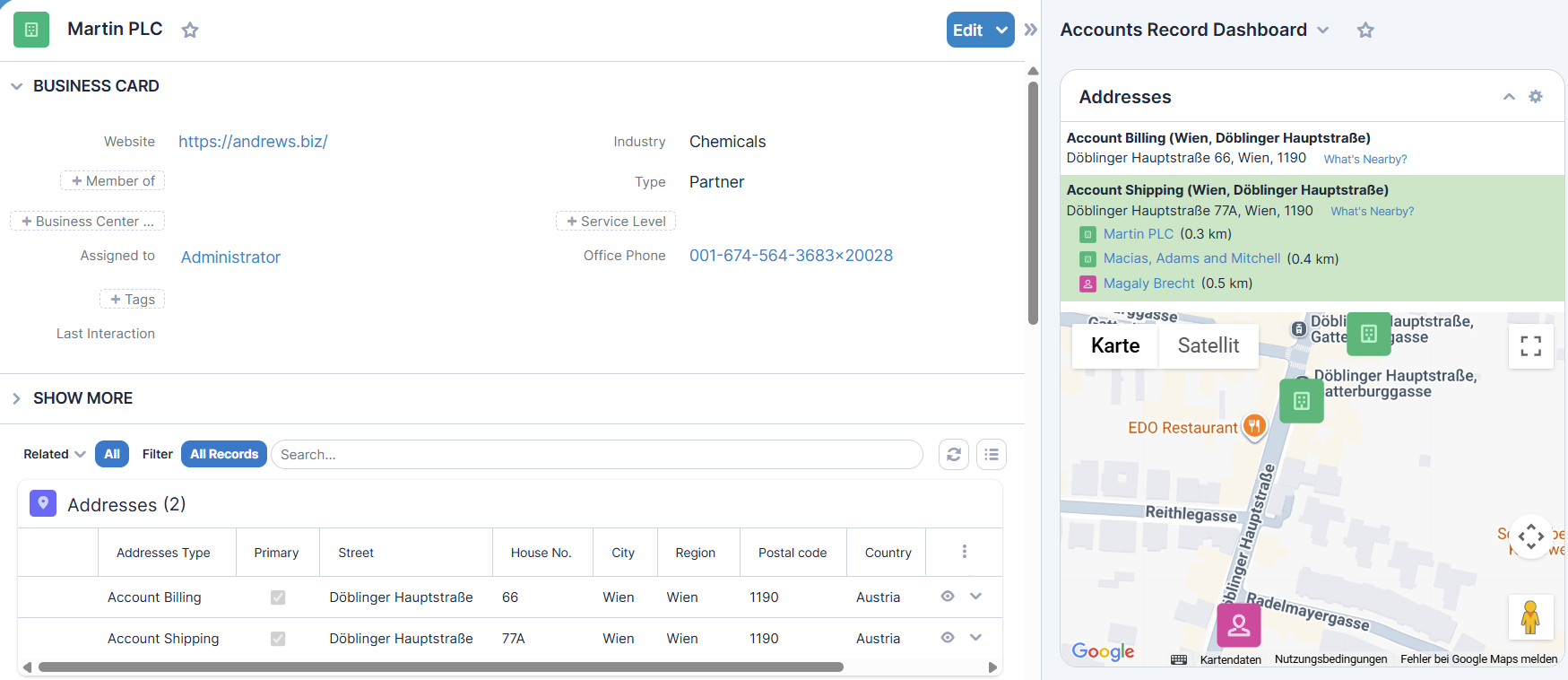The height and width of the screenshot is (680, 1568).
Task: Open Macias, Adams and Mitchell link
Action: click(x=1191, y=258)
